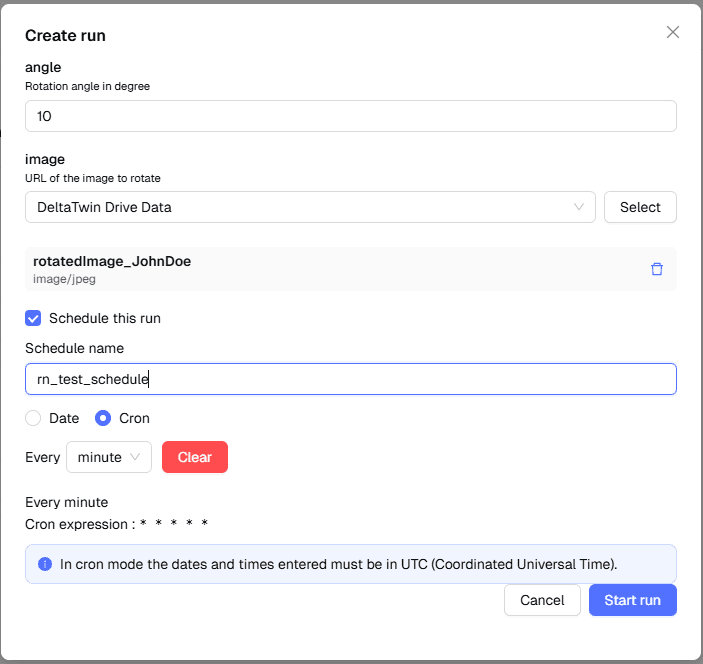Click into the Schedule name field
703x664 pixels.
click(350, 379)
